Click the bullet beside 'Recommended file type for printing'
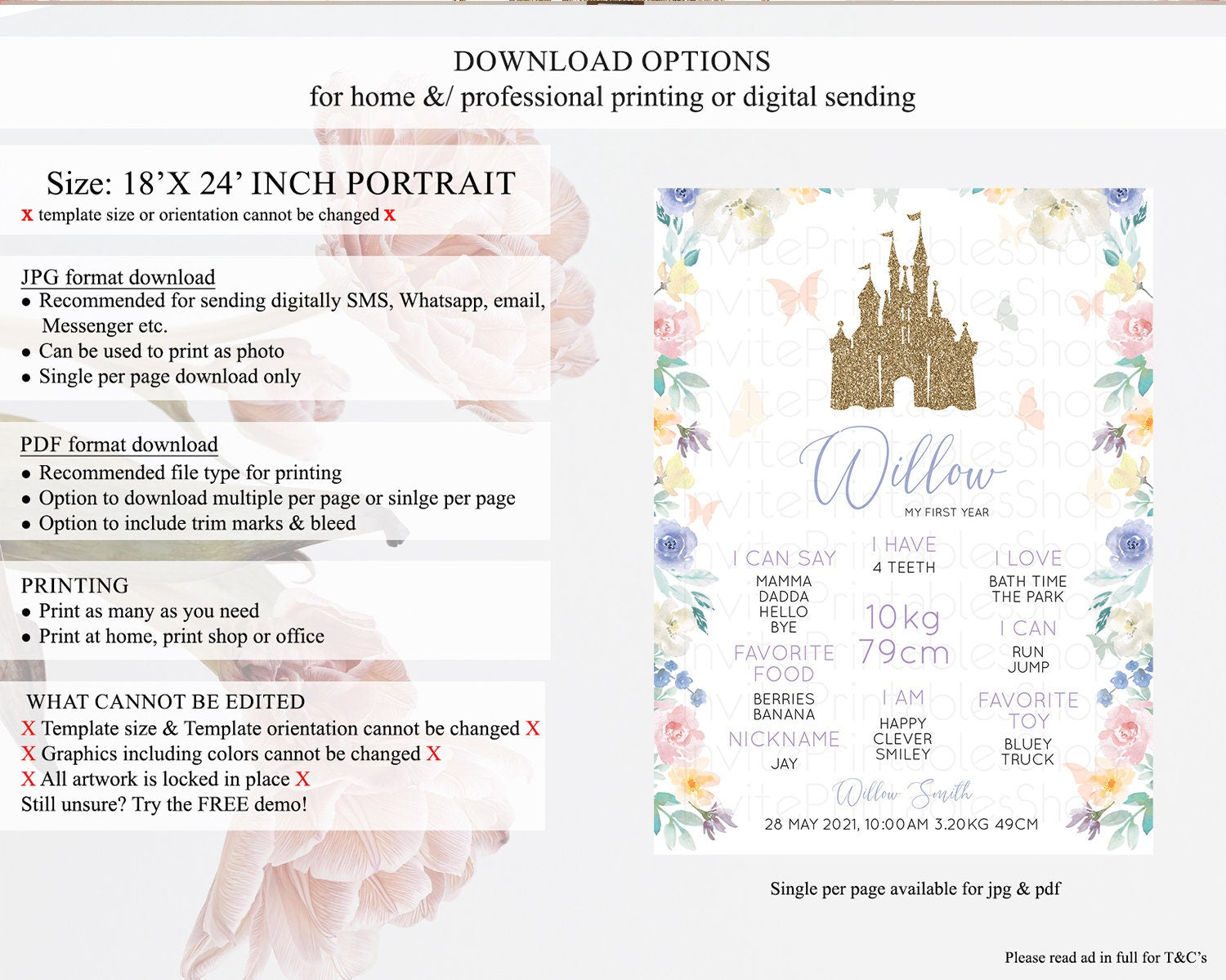 [x=27, y=474]
